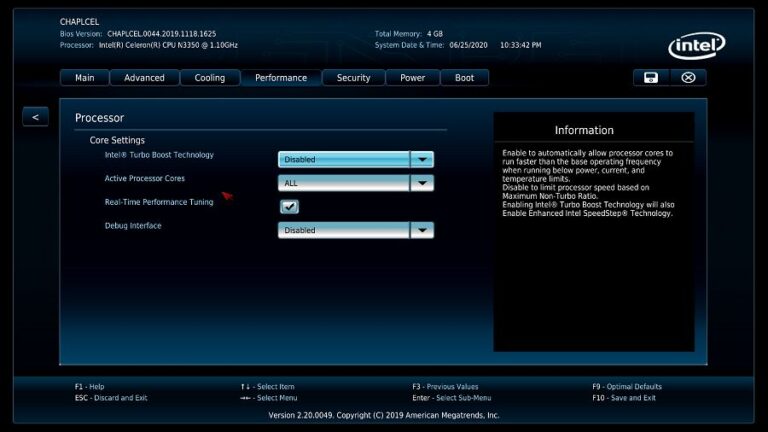Viewport: 768px width, 432px height.
Task: Click the Active Processor Cores field showing ALL
Action: point(344,183)
